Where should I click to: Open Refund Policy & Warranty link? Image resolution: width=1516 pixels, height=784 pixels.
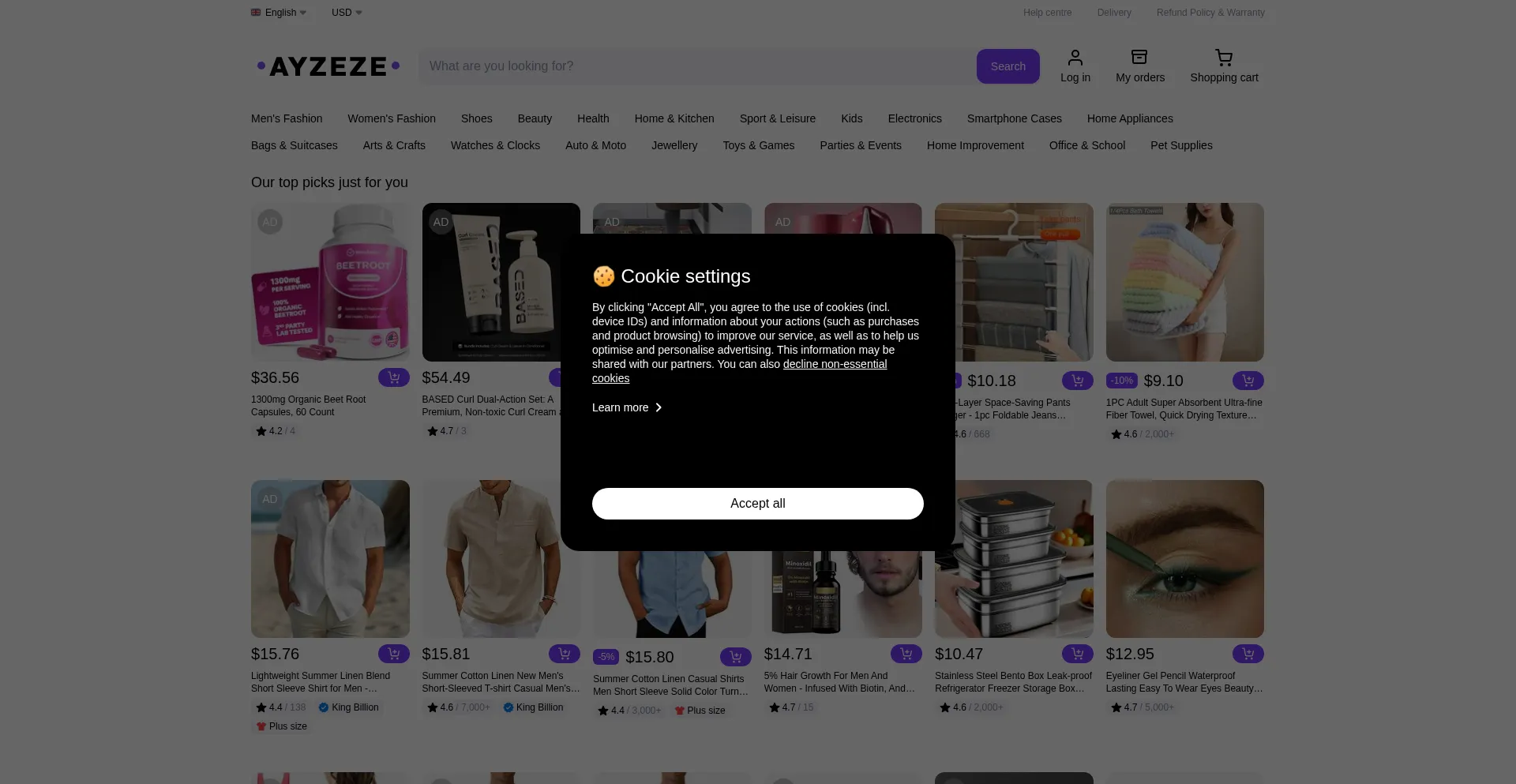tap(1210, 13)
